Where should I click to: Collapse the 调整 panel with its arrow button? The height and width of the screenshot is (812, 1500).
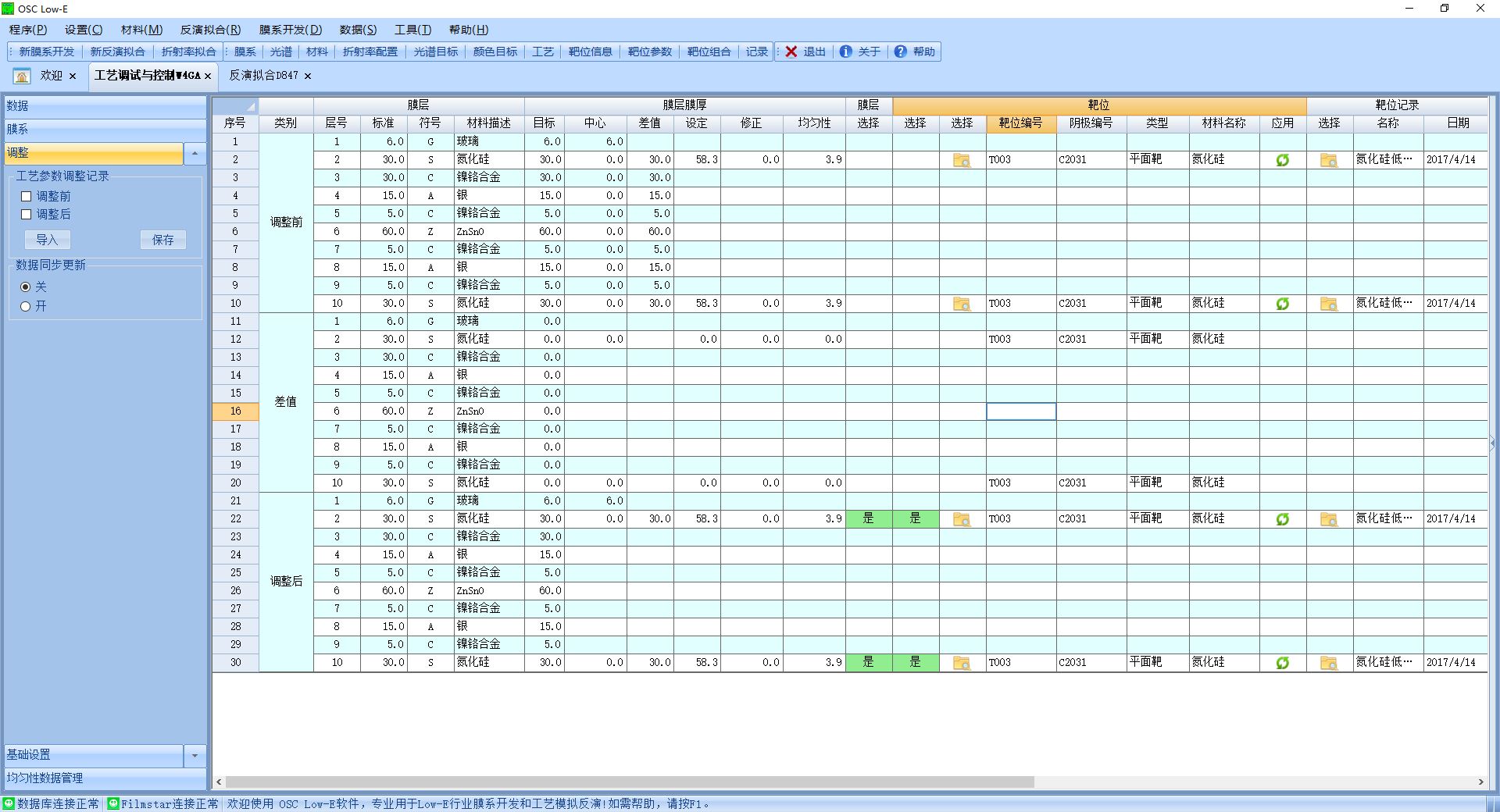(x=195, y=154)
